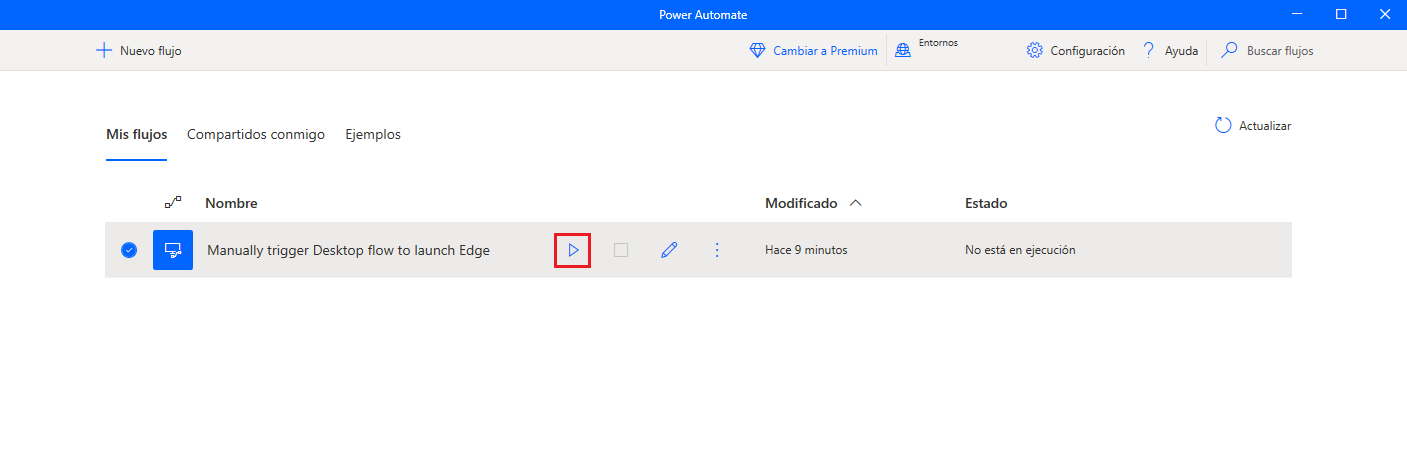
Task: Deselect the flow row's blue checkmark
Action: pyautogui.click(x=129, y=250)
